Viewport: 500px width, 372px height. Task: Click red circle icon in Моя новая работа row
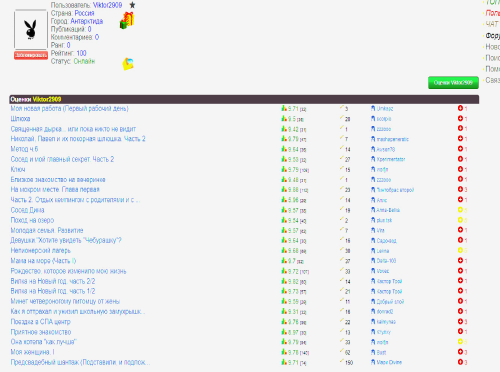point(460,108)
